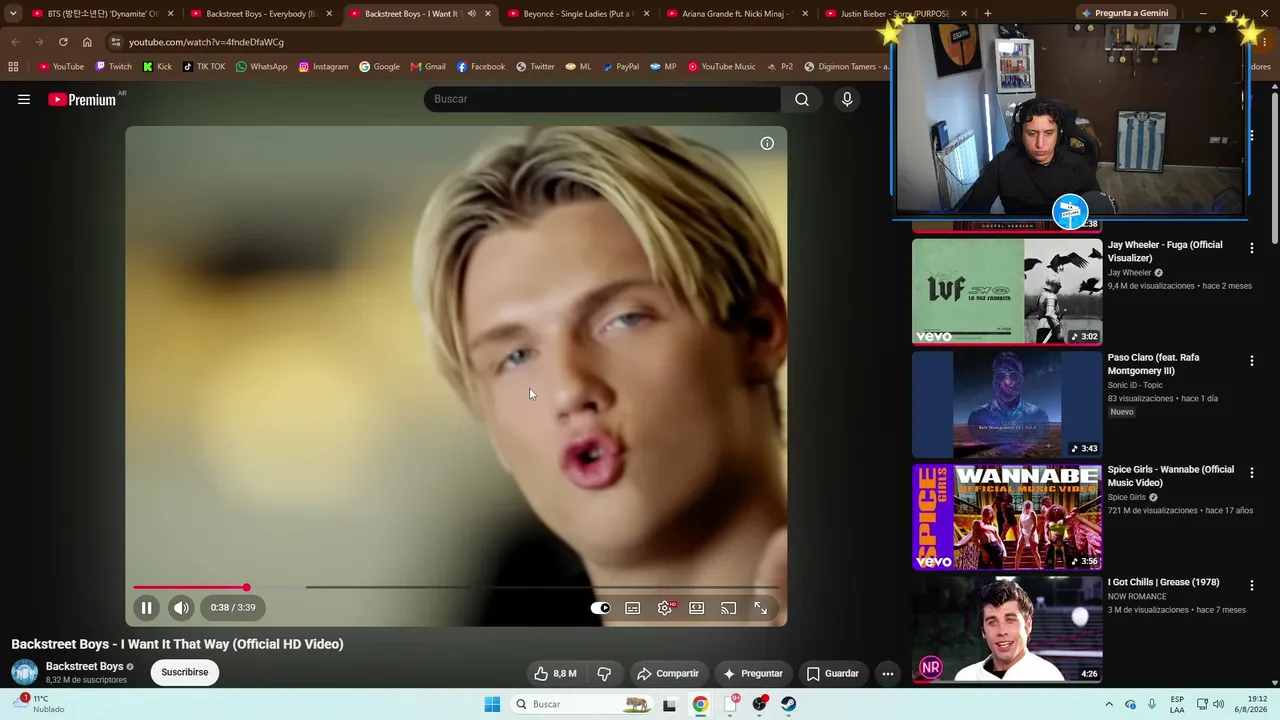
Task: Click the Pregunta a Gemini button
Action: point(1124,14)
